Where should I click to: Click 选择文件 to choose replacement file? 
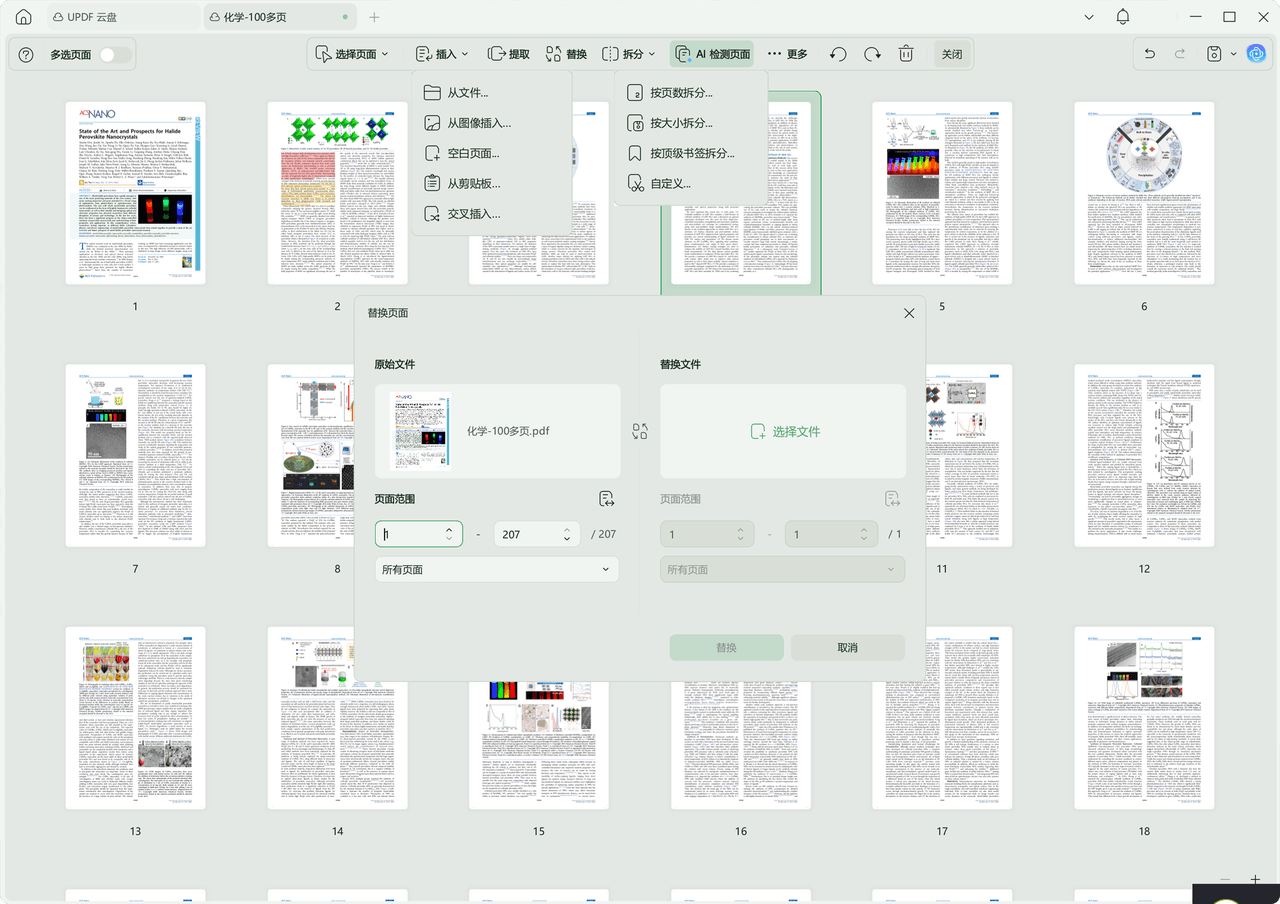point(784,431)
